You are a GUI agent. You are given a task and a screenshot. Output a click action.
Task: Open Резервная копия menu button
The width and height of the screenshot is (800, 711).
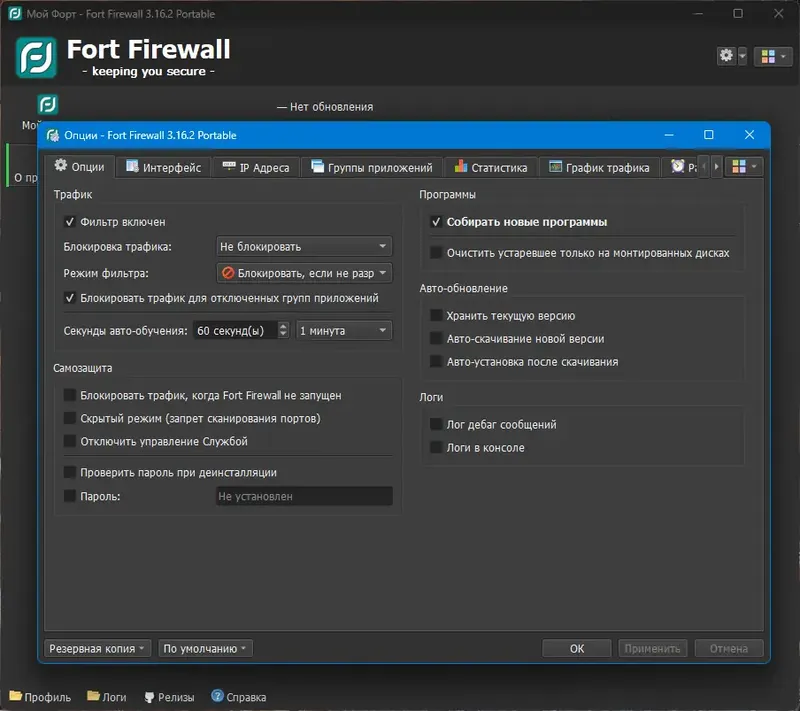click(x=97, y=648)
